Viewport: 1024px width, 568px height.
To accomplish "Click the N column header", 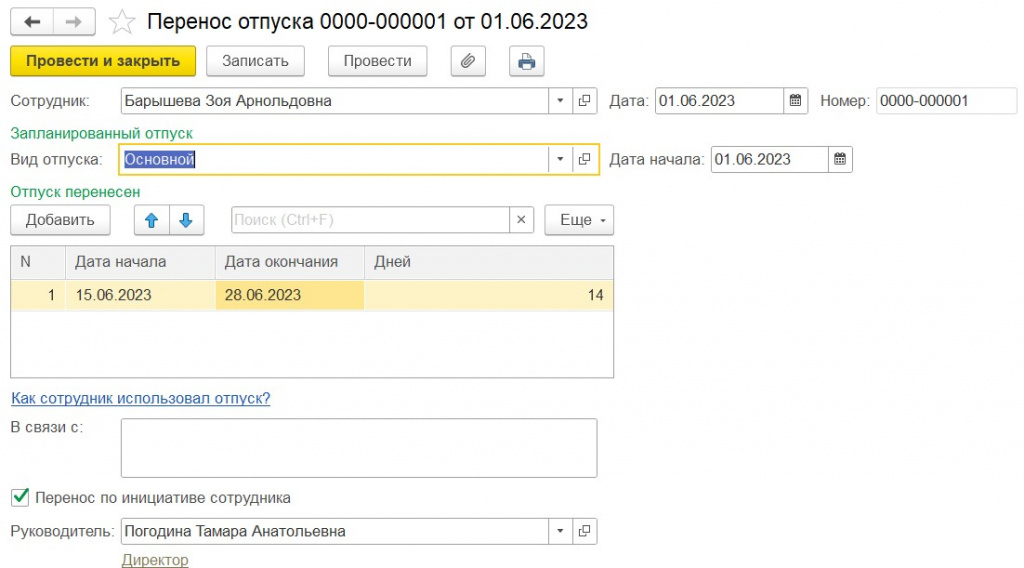I will click(38, 262).
